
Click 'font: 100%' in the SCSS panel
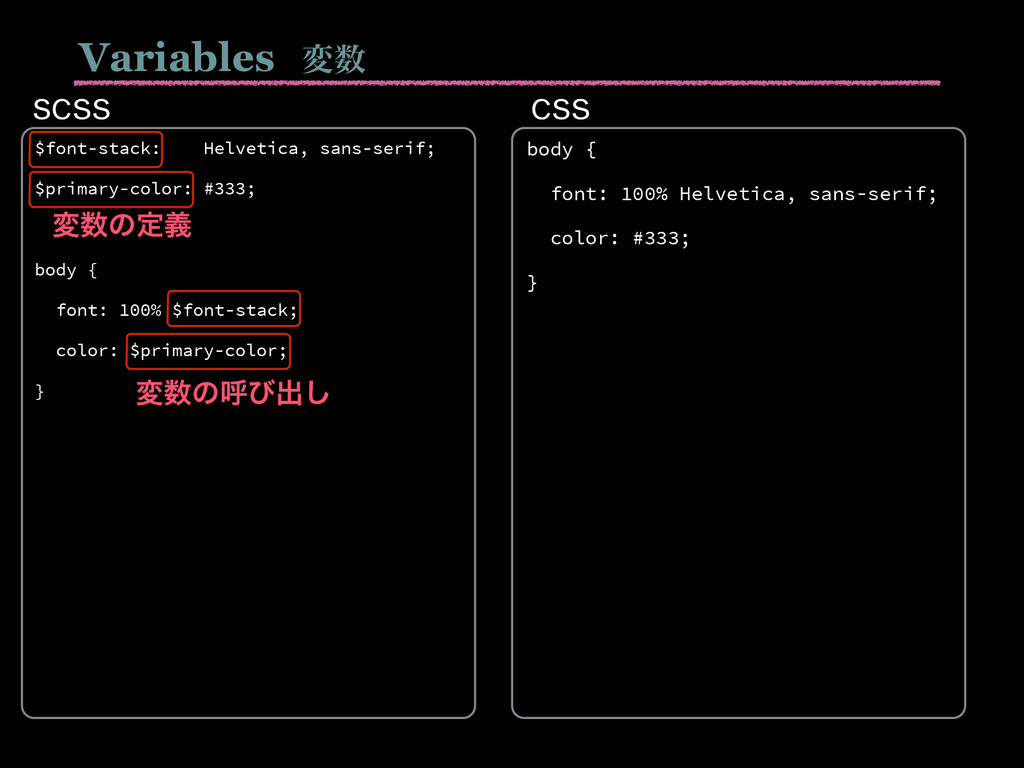[x=108, y=310]
